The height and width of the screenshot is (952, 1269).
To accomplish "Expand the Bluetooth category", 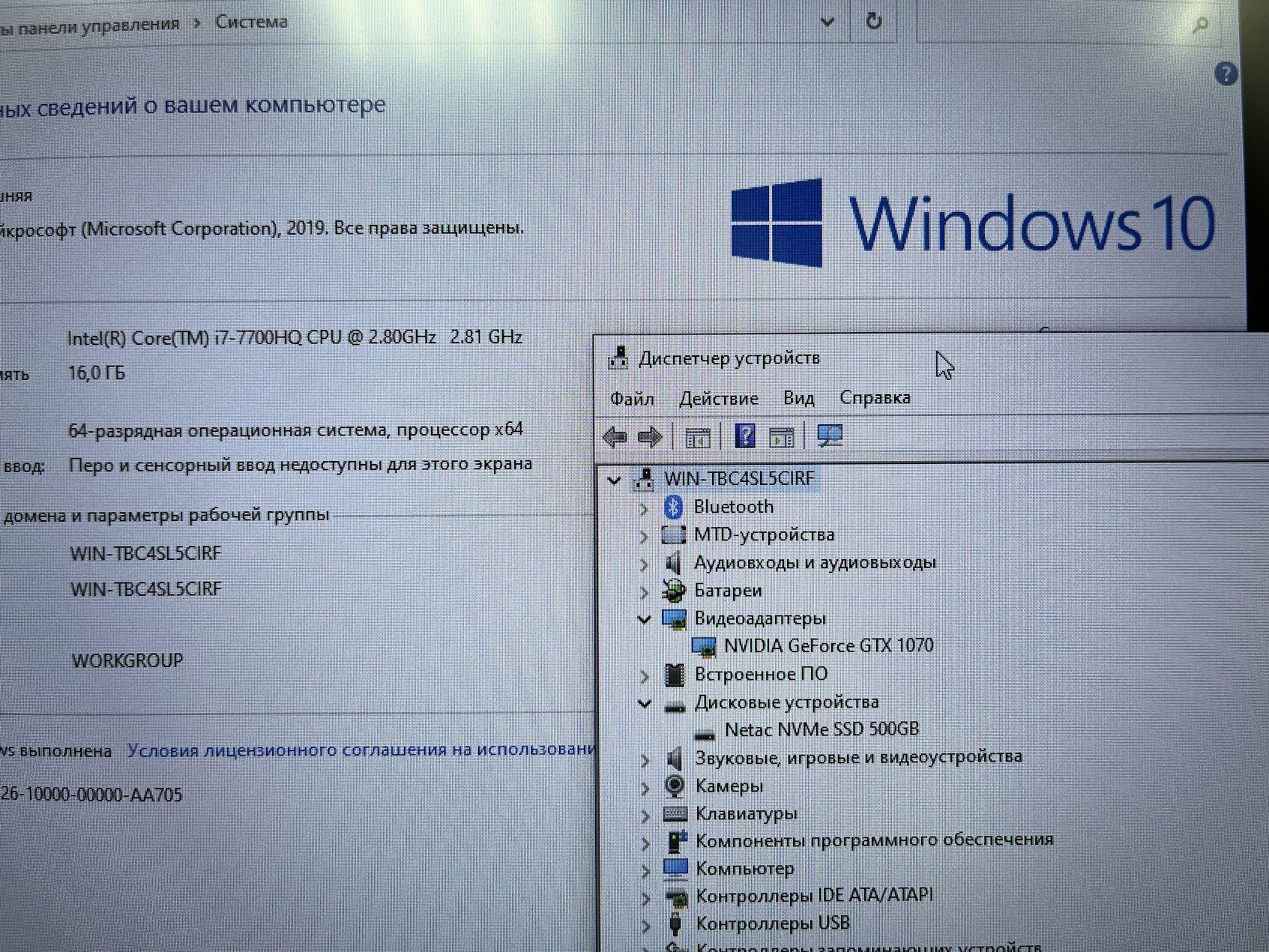I will click(x=643, y=508).
